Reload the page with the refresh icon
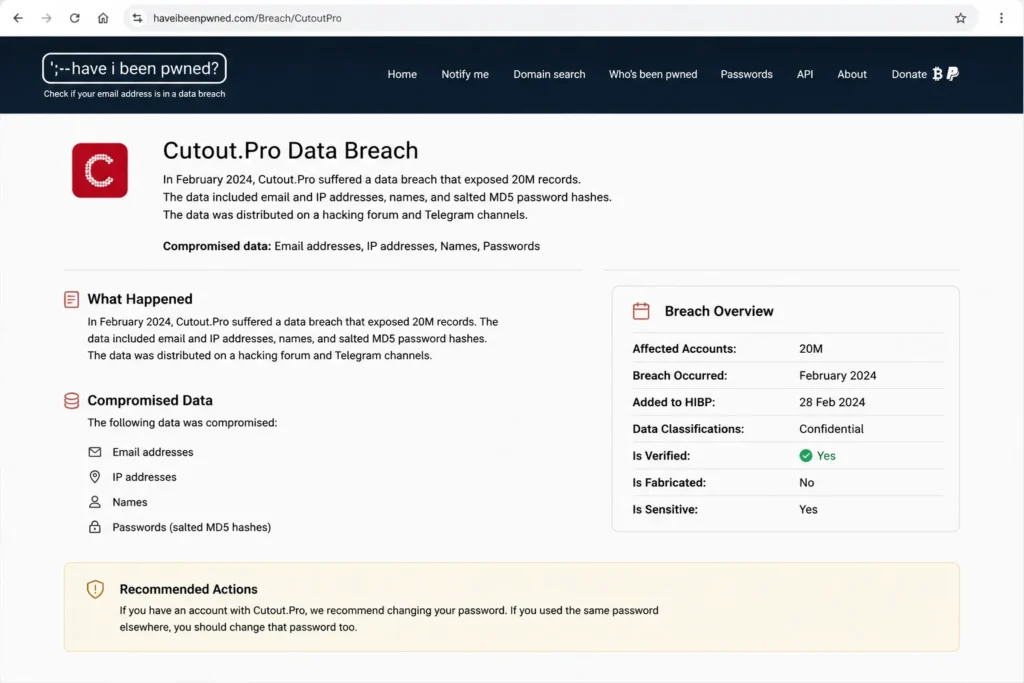1024x683 pixels. tap(74, 18)
